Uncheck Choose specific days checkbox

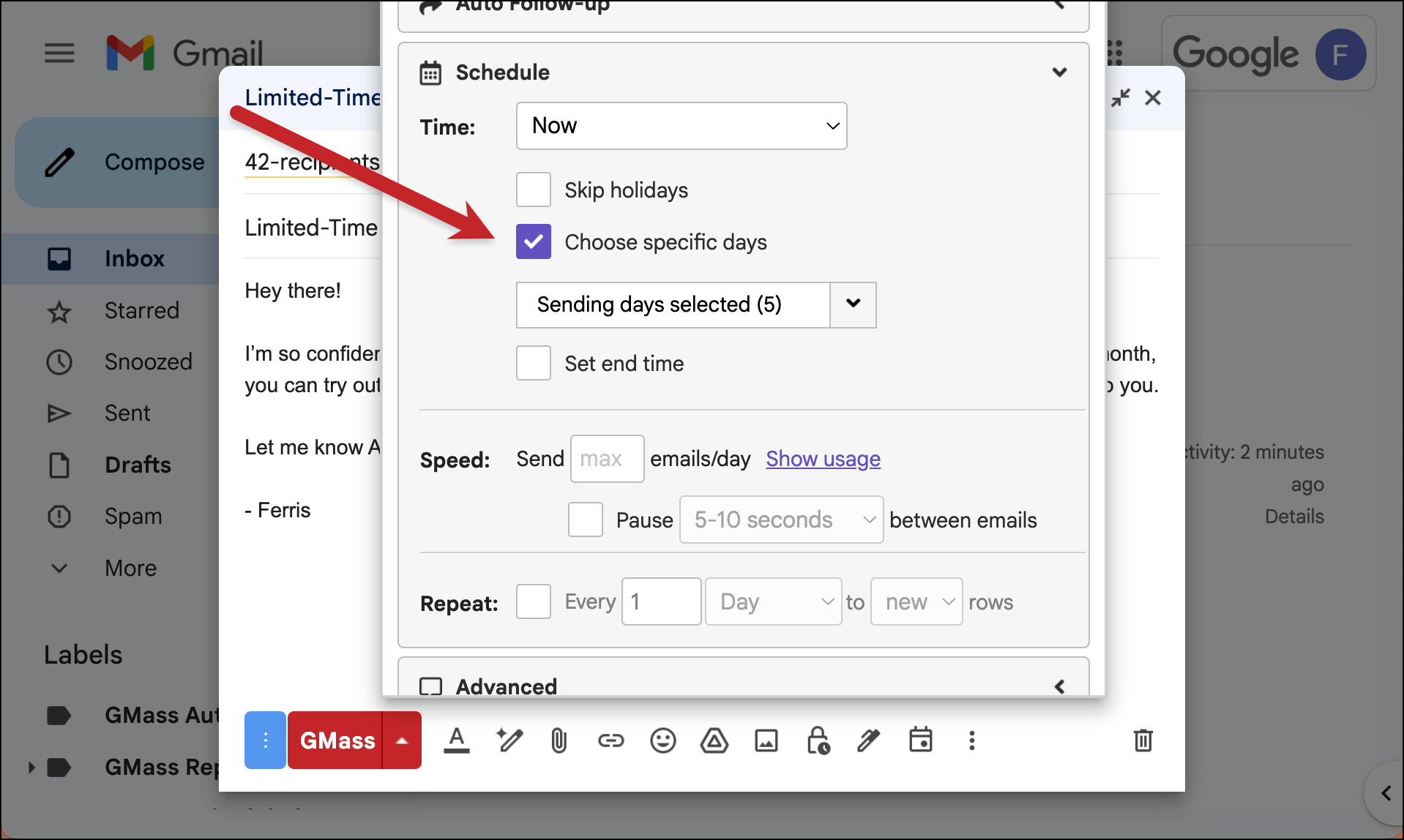click(534, 241)
